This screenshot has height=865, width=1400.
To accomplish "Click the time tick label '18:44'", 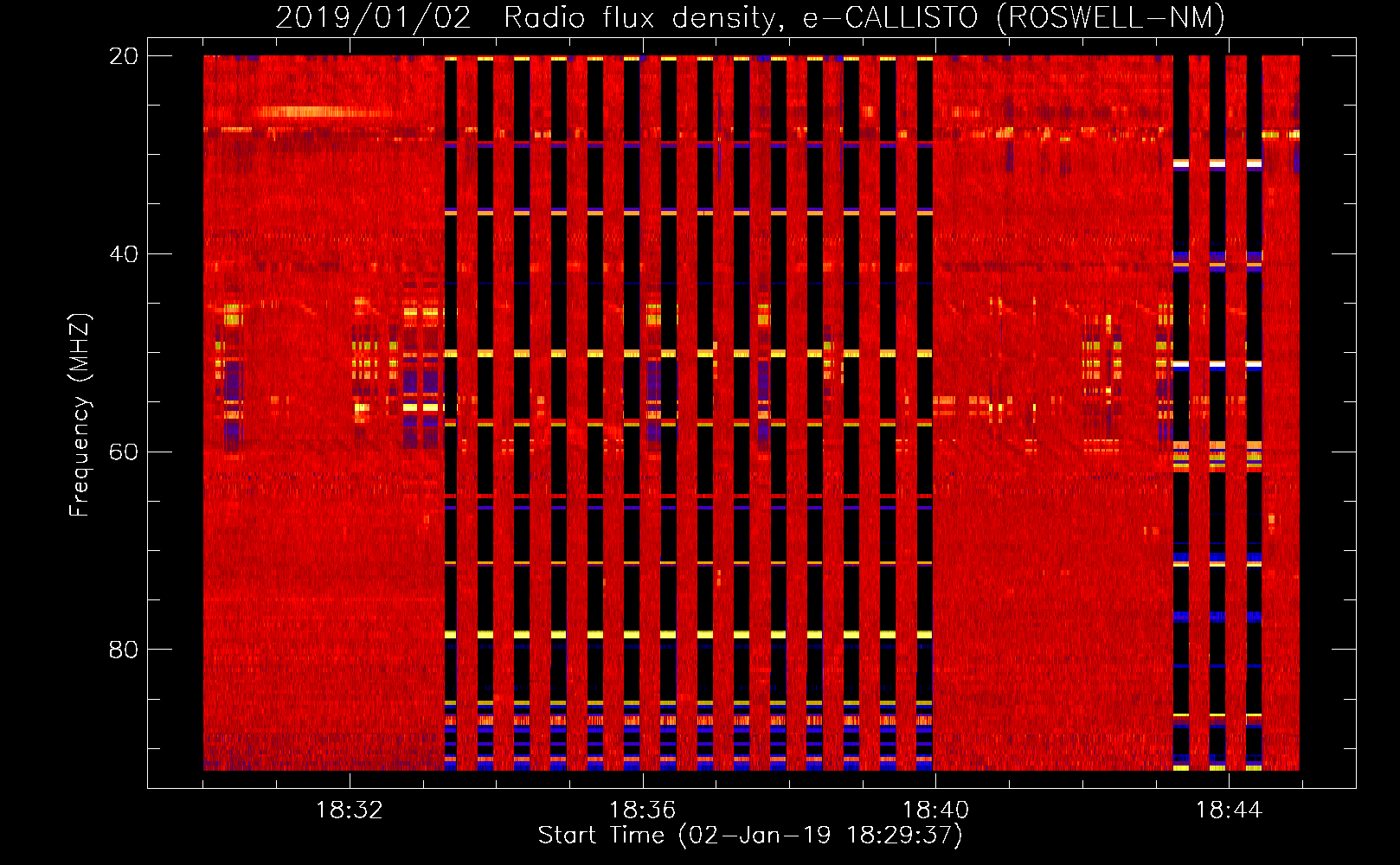I will coord(1229,811).
